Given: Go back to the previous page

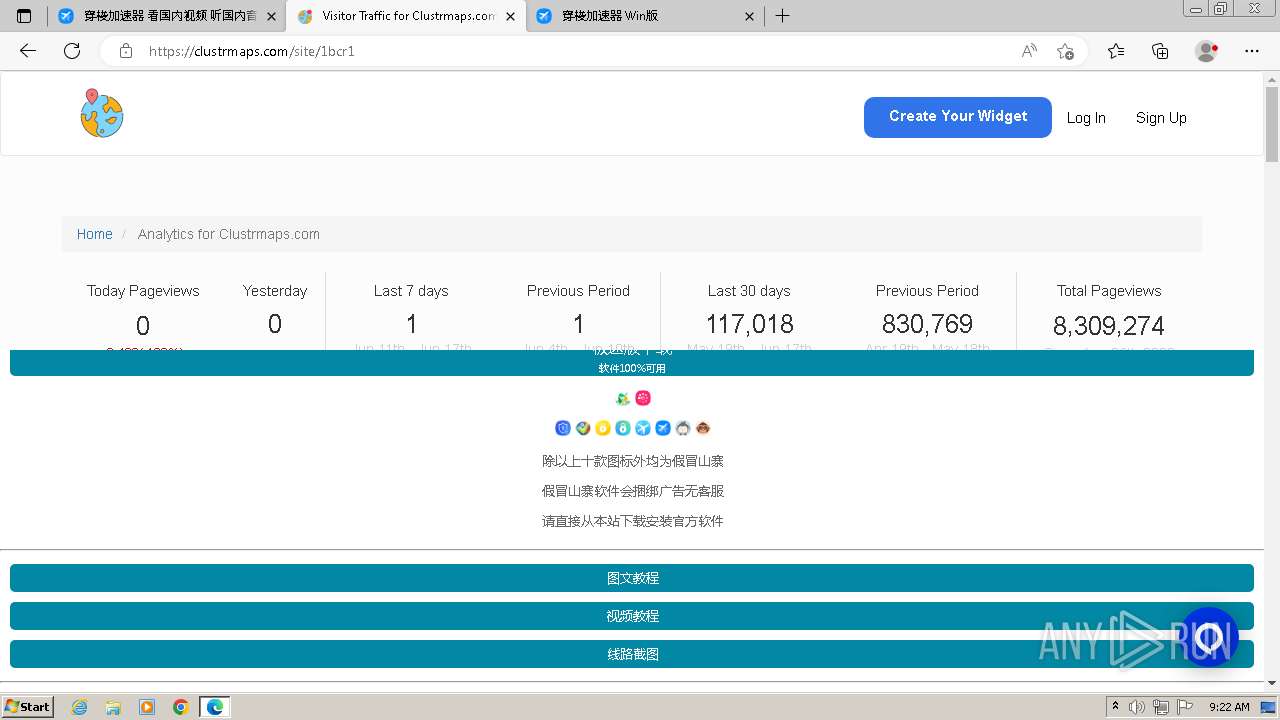Looking at the screenshot, I should click(x=28, y=51).
